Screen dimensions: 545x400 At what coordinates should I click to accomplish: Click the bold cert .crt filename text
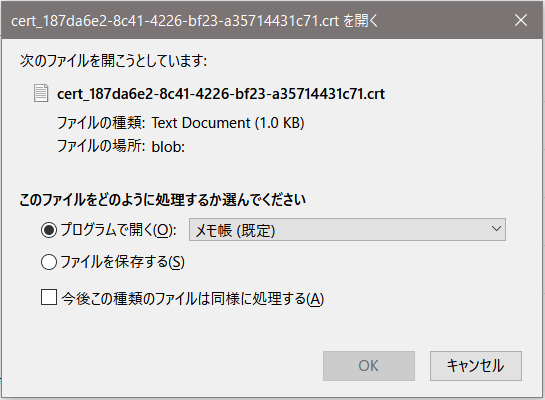(221, 94)
